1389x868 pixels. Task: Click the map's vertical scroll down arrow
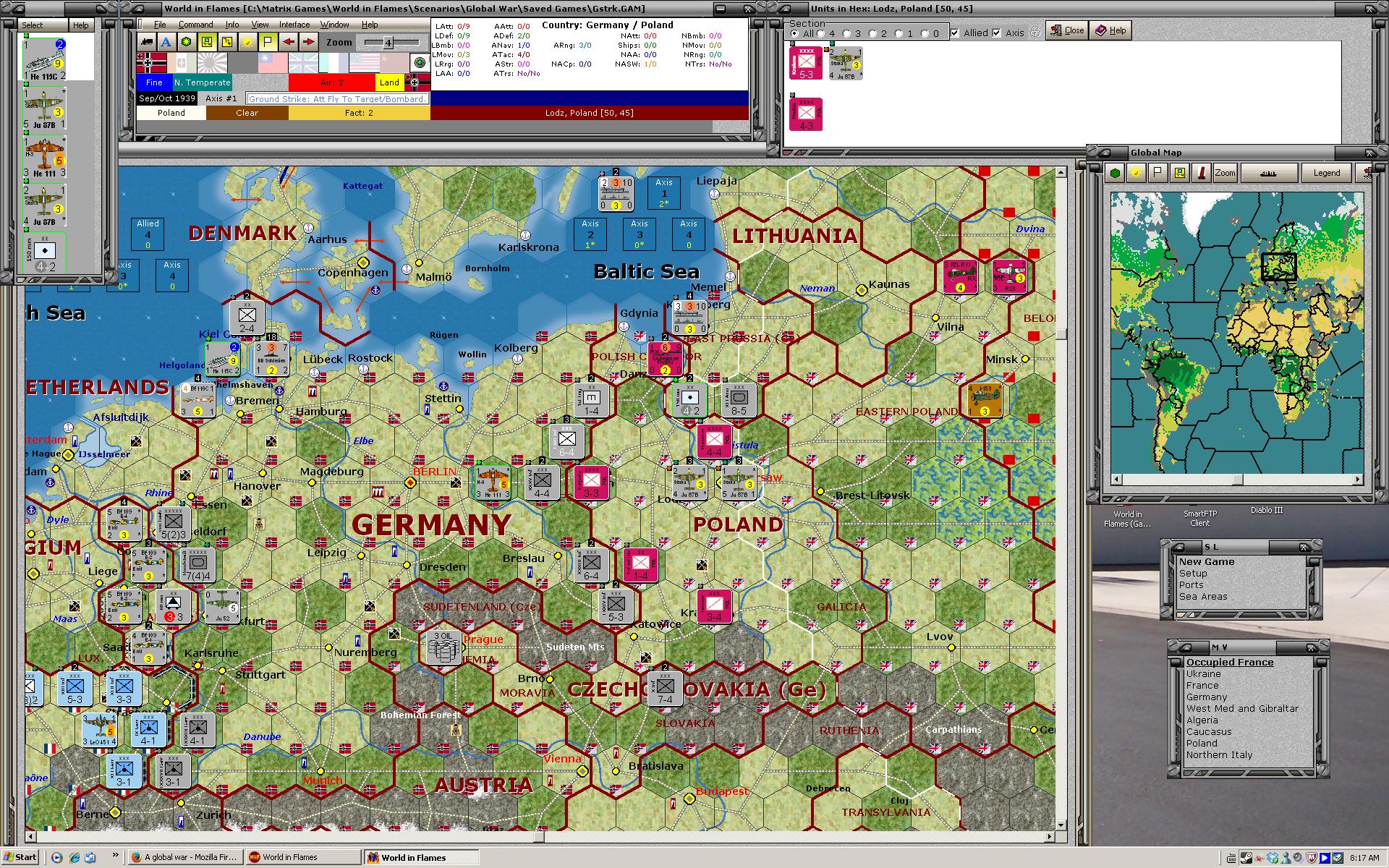(1061, 825)
